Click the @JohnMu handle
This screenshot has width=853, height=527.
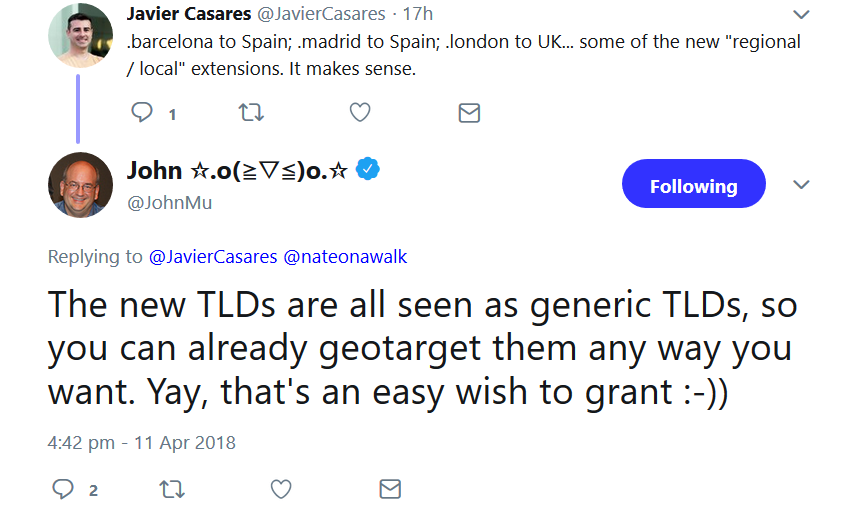click(169, 203)
